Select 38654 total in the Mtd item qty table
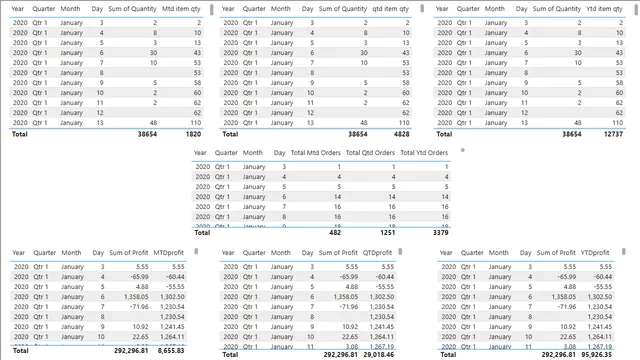 tap(147, 134)
